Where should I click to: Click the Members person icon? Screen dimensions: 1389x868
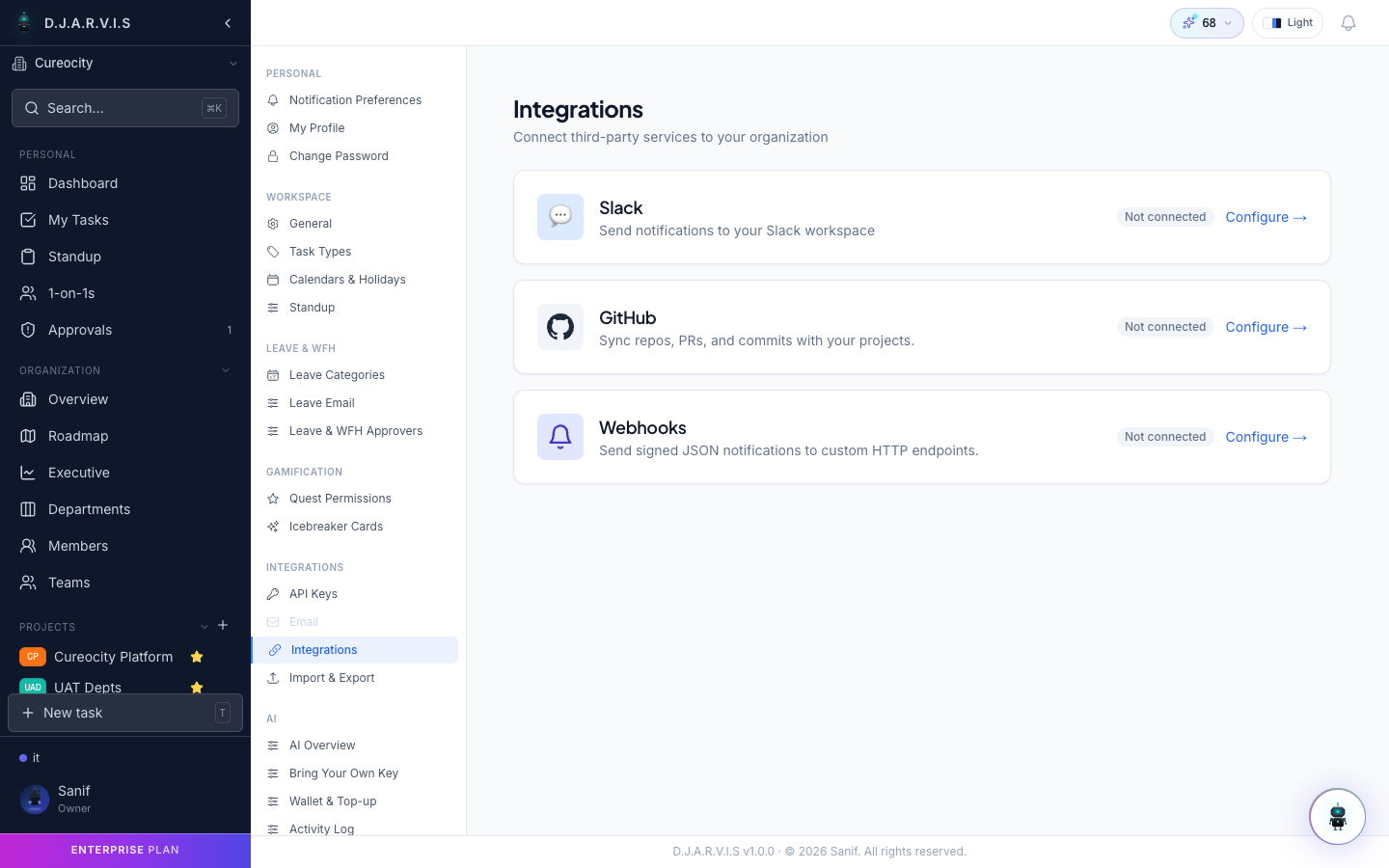coord(28,546)
